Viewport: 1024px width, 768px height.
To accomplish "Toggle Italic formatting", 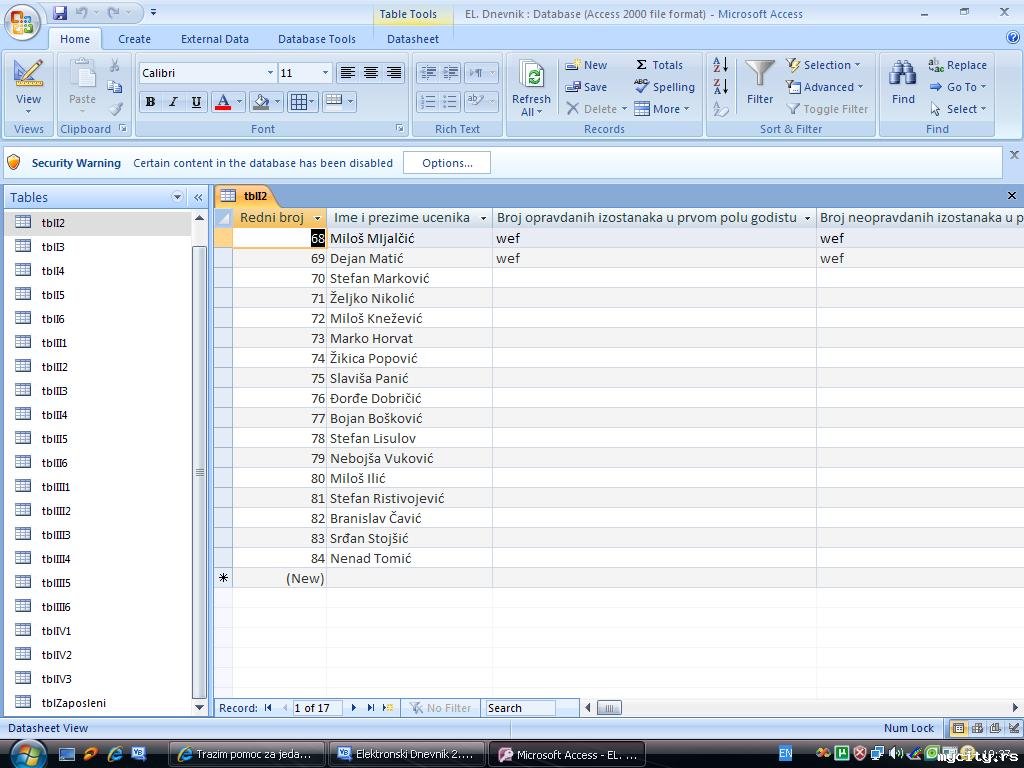I will (x=173, y=102).
